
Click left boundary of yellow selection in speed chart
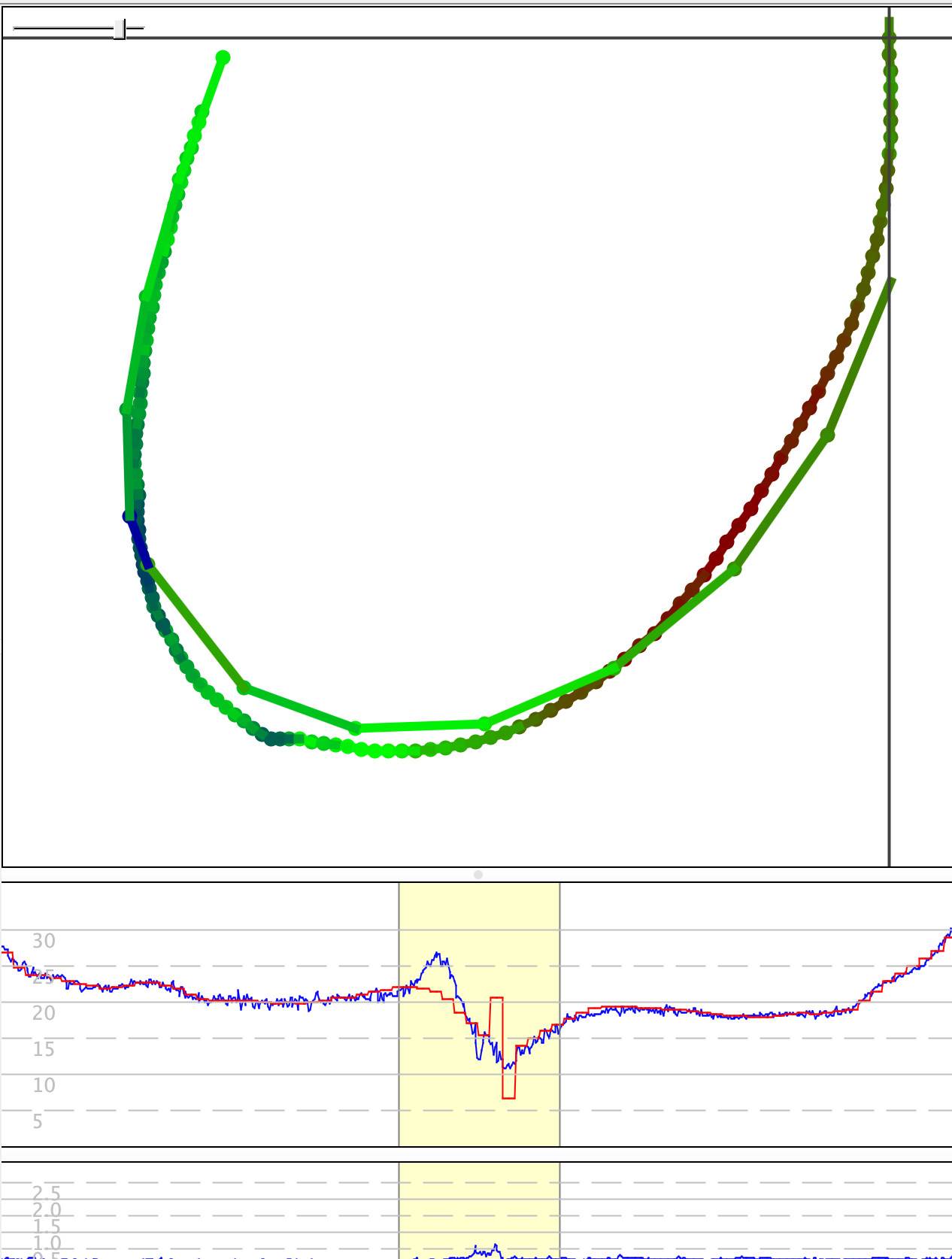399,1053
